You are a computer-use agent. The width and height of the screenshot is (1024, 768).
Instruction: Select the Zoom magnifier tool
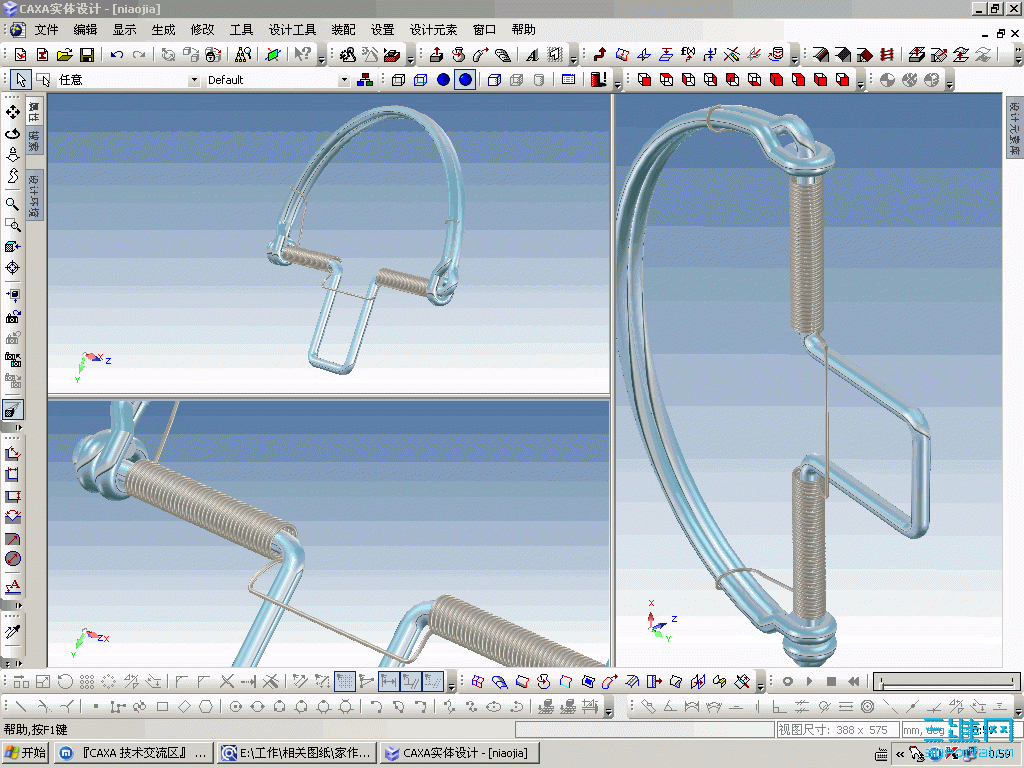(x=12, y=204)
